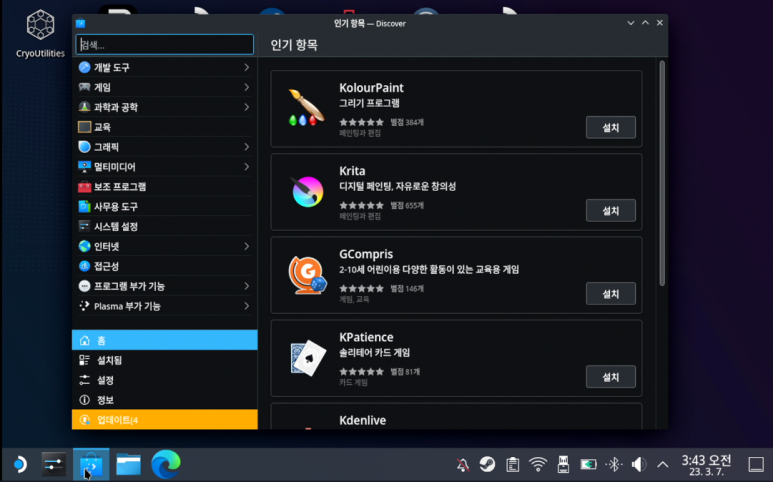
Task: Open the system settings taskbar icon
Action: click(x=53, y=464)
